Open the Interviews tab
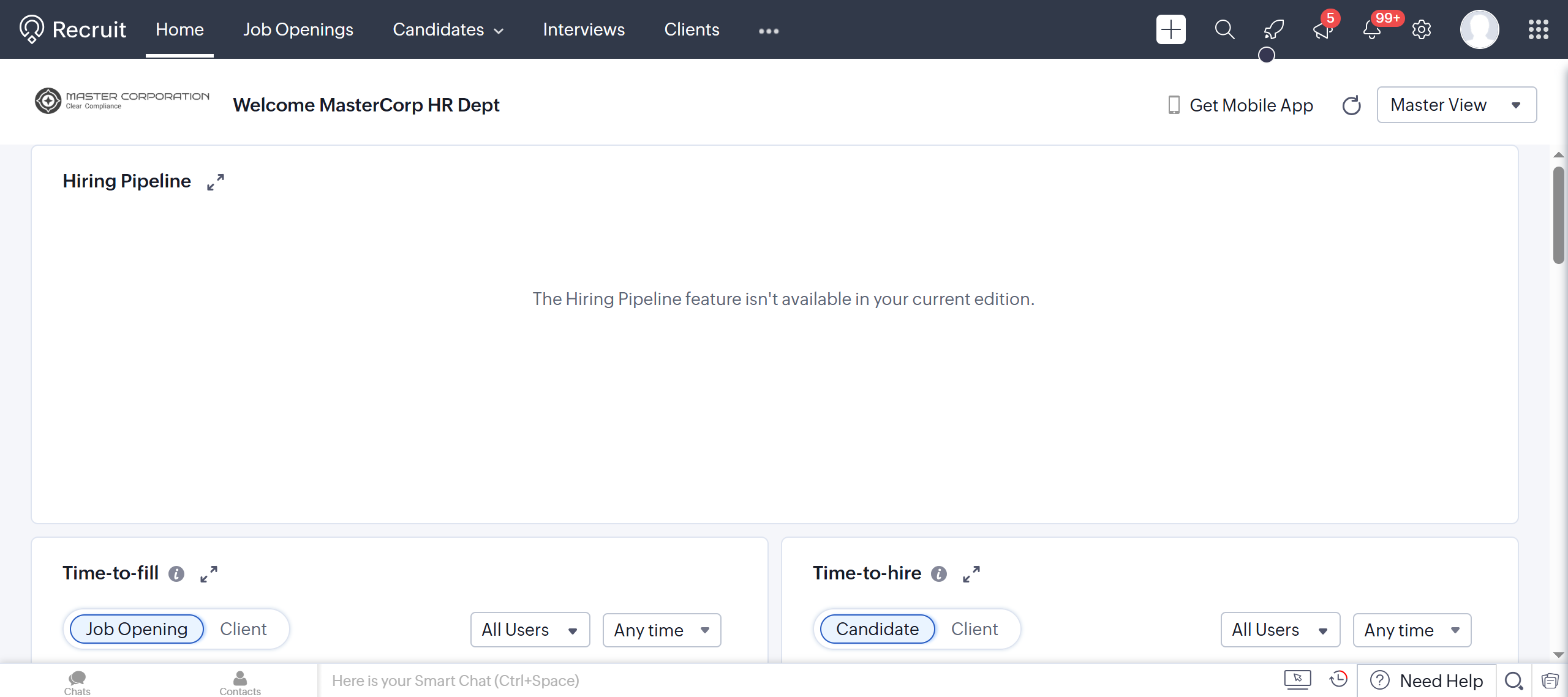The image size is (1568, 697). pos(583,29)
